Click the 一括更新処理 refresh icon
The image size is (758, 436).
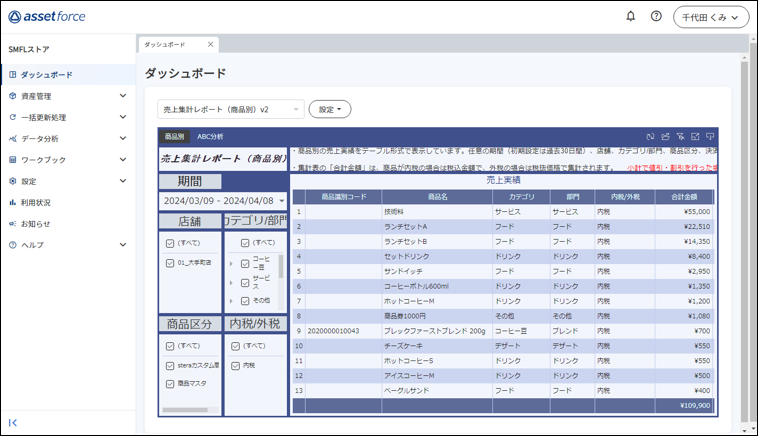click(x=13, y=117)
